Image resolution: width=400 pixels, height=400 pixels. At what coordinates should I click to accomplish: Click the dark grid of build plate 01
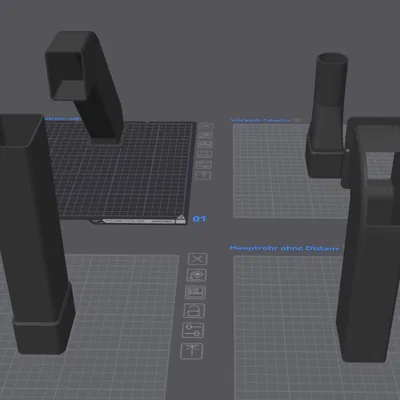click(x=133, y=180)
